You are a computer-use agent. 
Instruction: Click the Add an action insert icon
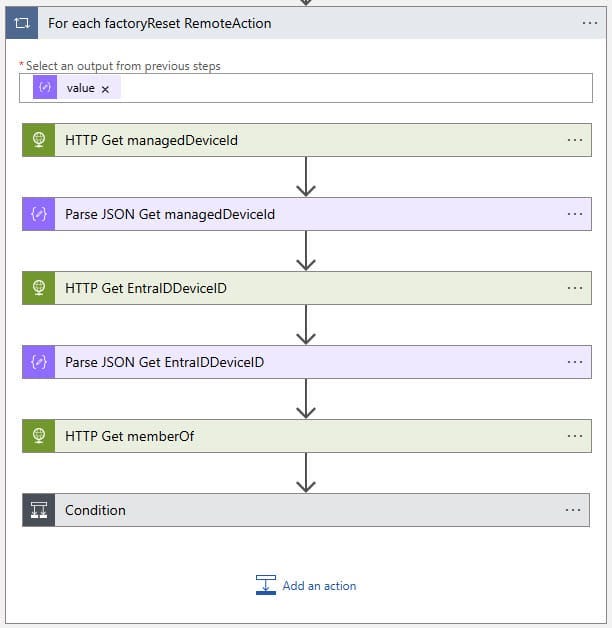pos(266,585)
